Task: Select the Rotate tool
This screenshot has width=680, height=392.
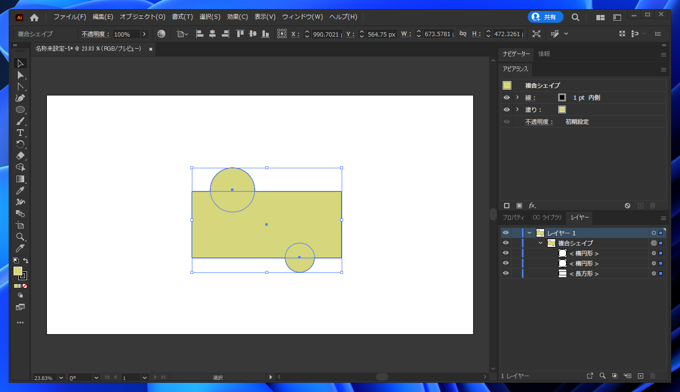Action: point(20,144)
